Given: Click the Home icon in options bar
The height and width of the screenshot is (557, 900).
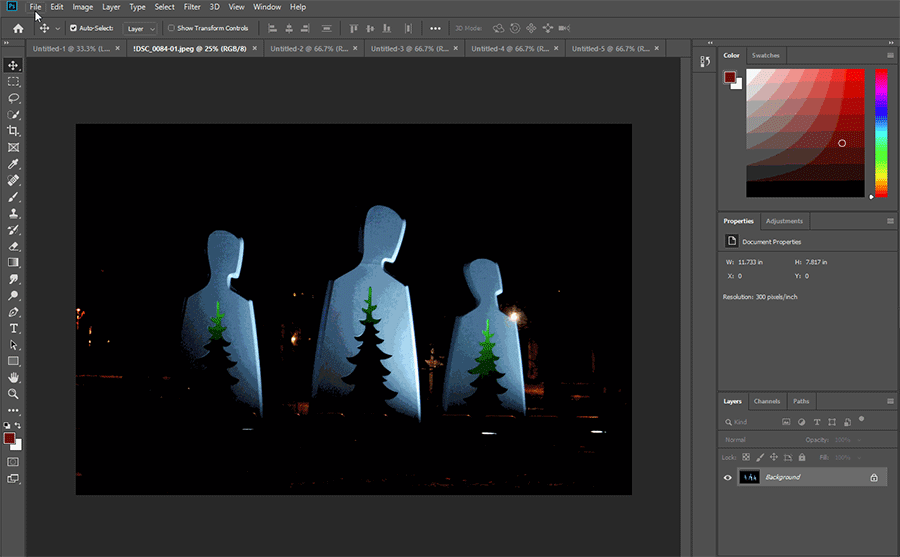Looking at the screenshot, I should click(18, 28).
